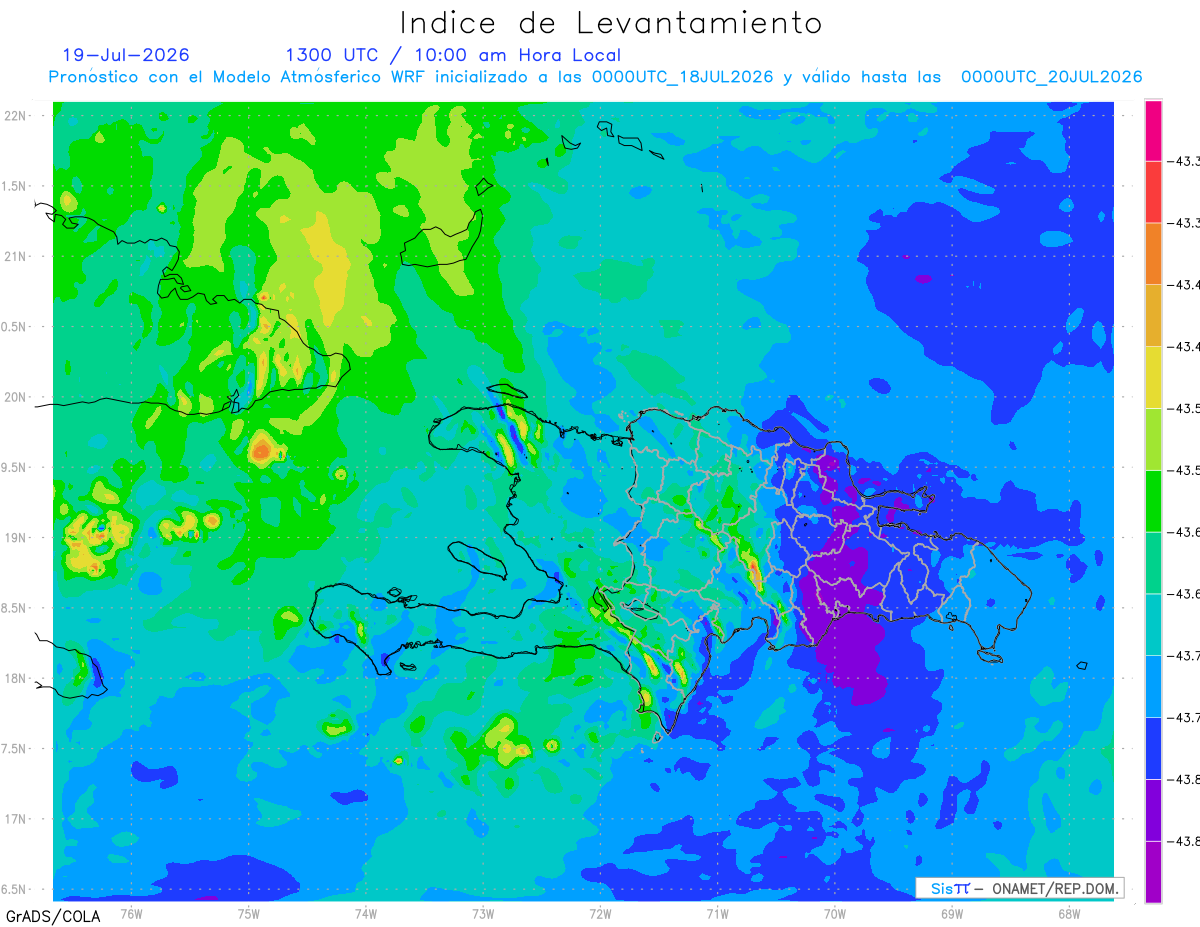Click the "68W" longitude label
This screenshot has height=927, width=1200.
pos(1068,913)
